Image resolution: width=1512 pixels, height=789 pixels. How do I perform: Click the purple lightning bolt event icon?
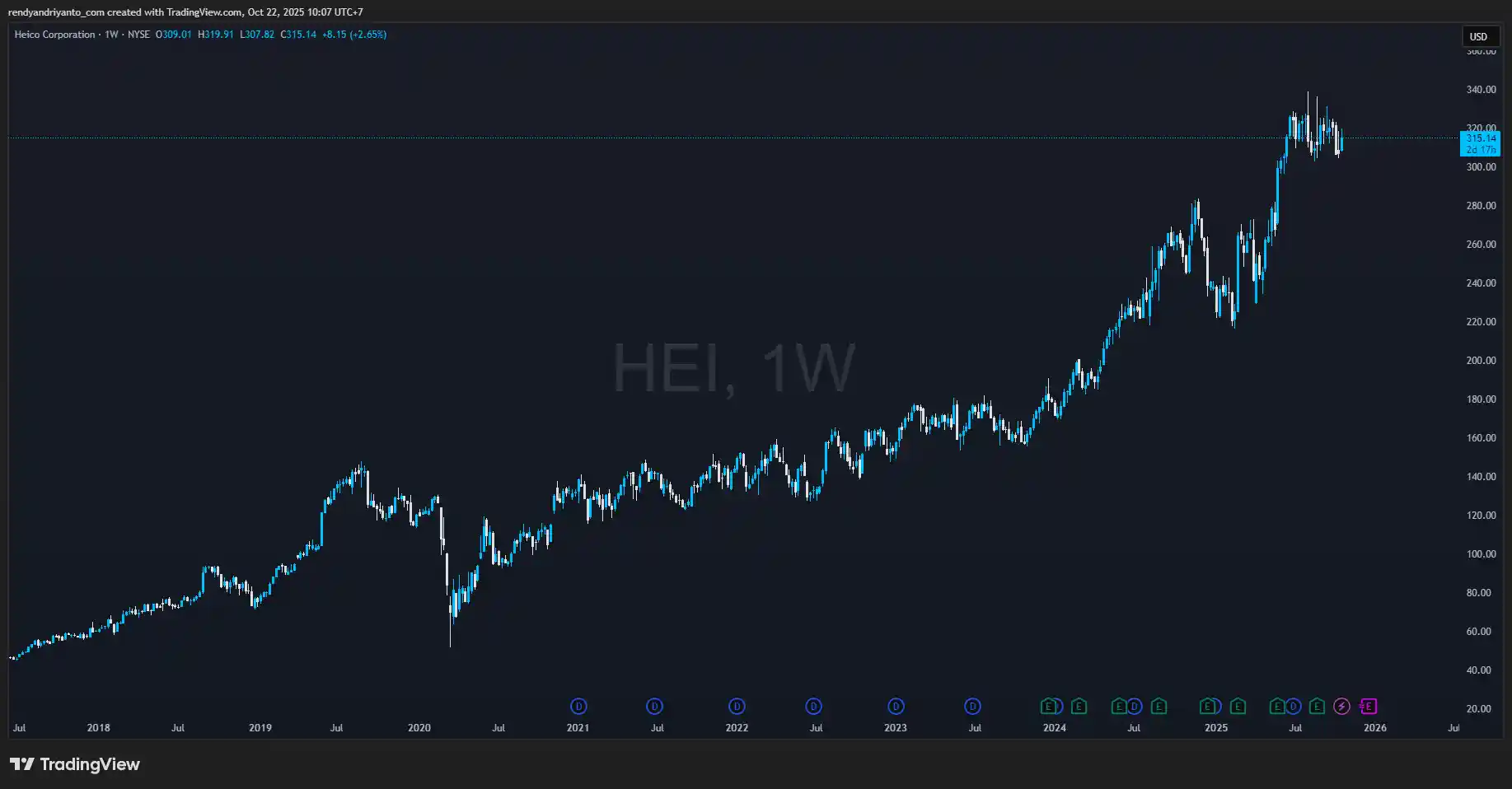pos(1341,706)
